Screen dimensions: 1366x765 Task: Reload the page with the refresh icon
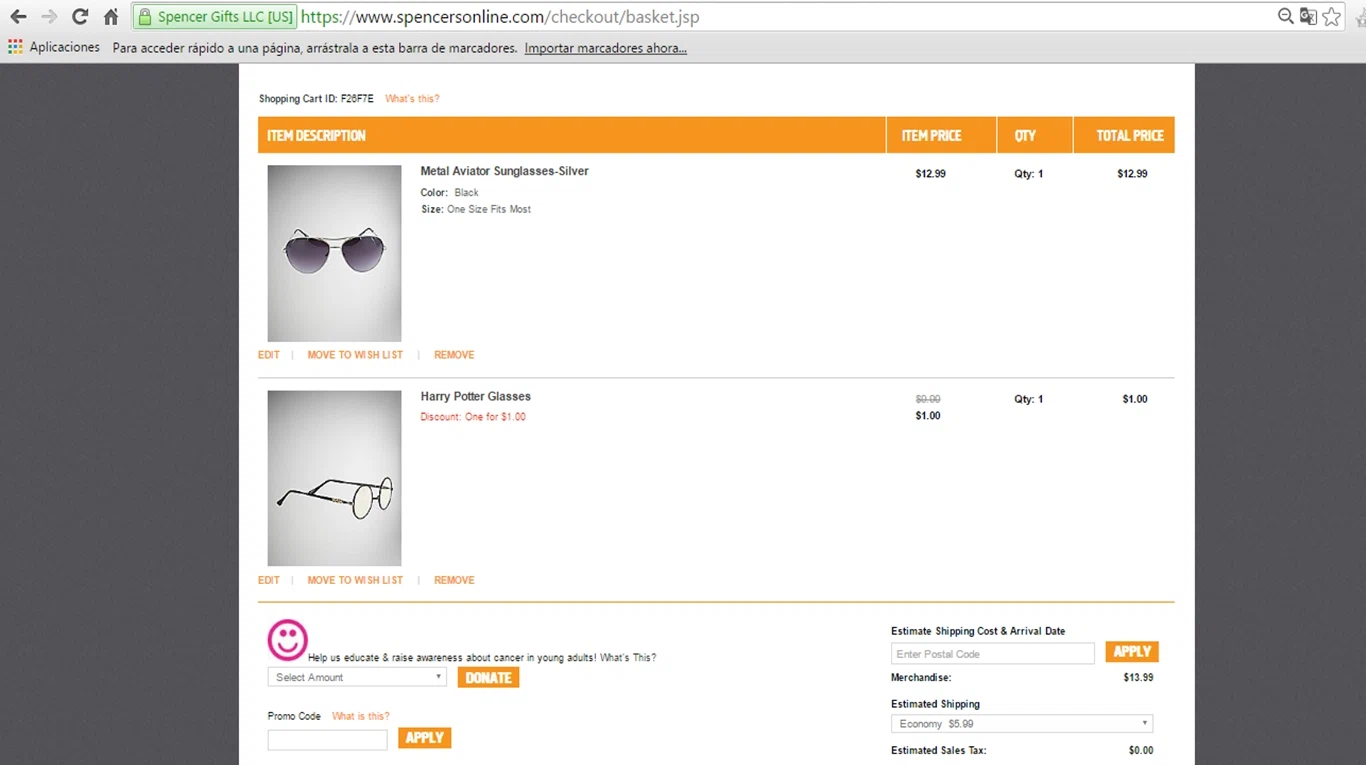[x=80, y=17]
